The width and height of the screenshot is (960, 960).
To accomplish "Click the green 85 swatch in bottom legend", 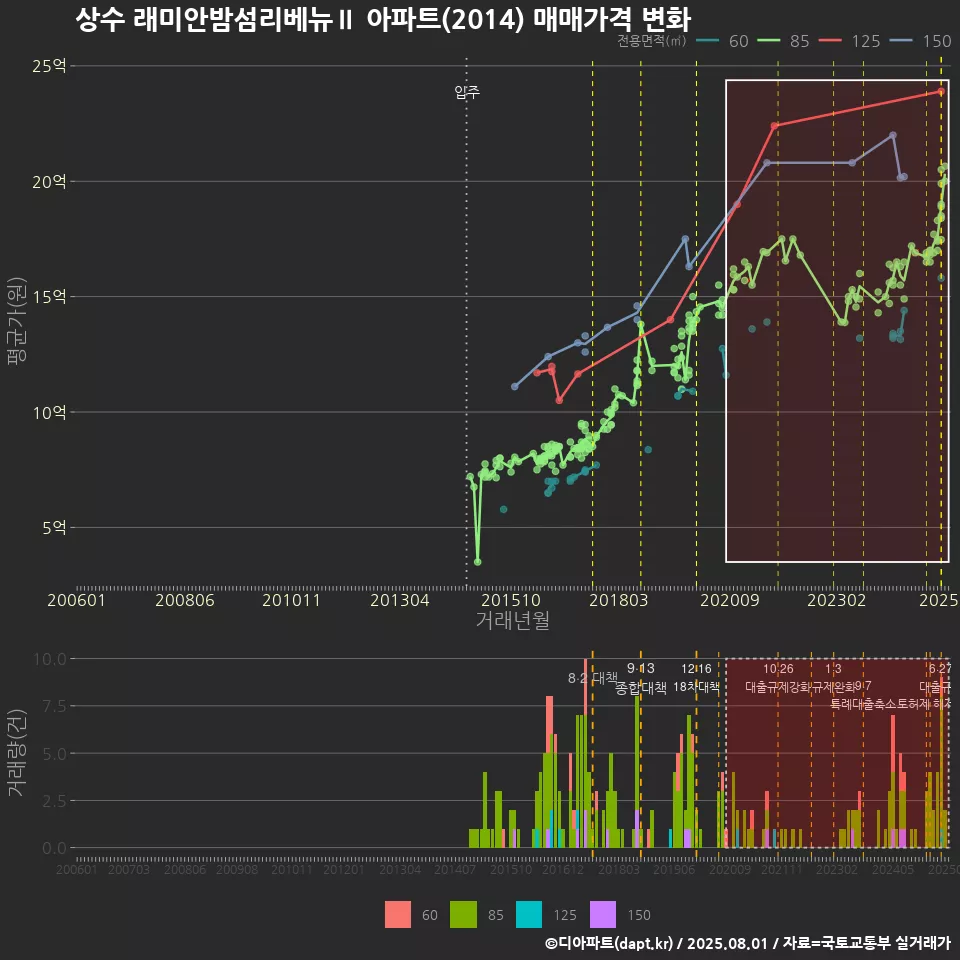I will point(463,914).
